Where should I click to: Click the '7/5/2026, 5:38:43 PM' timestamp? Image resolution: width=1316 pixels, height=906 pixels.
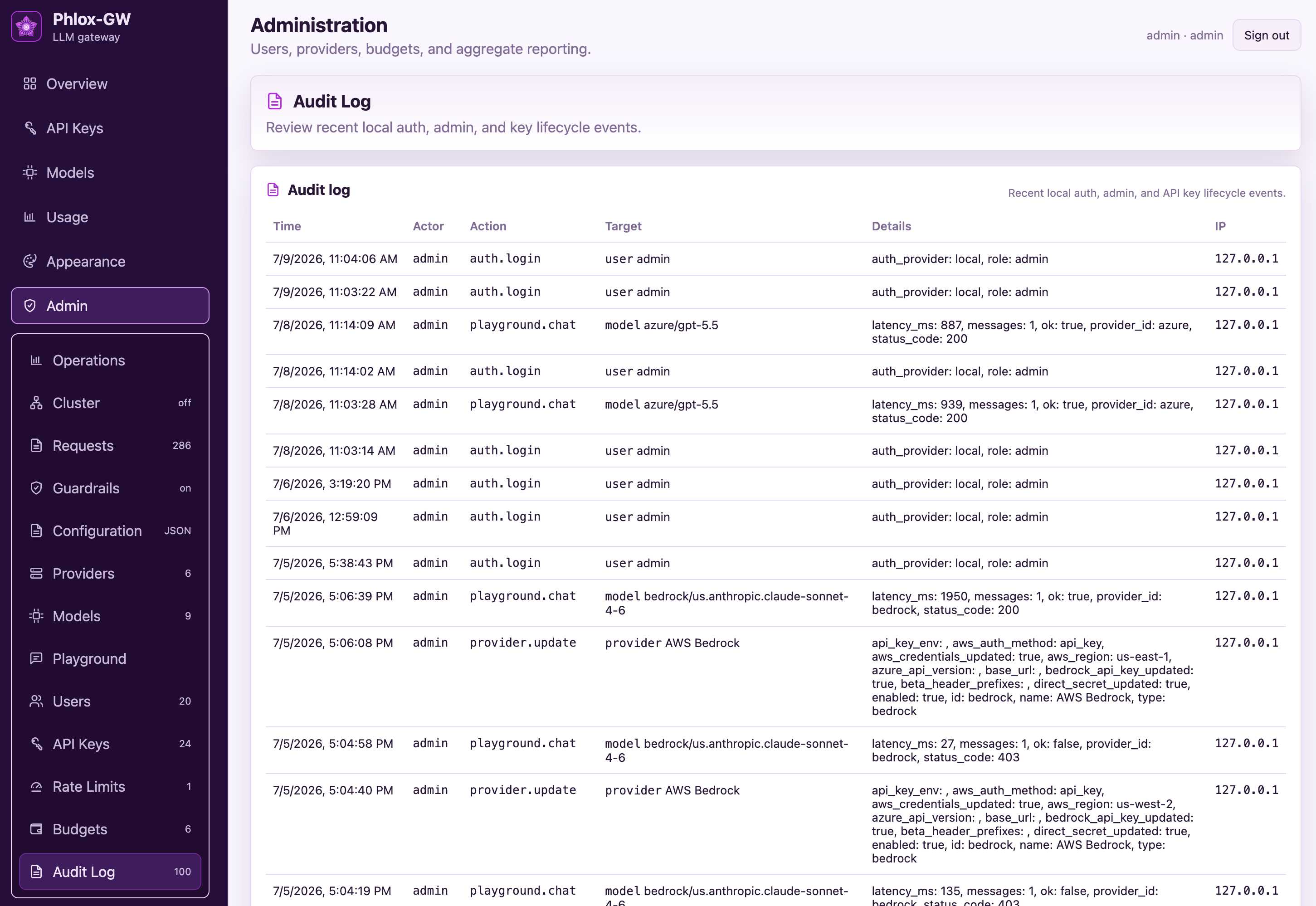(333, 563)
